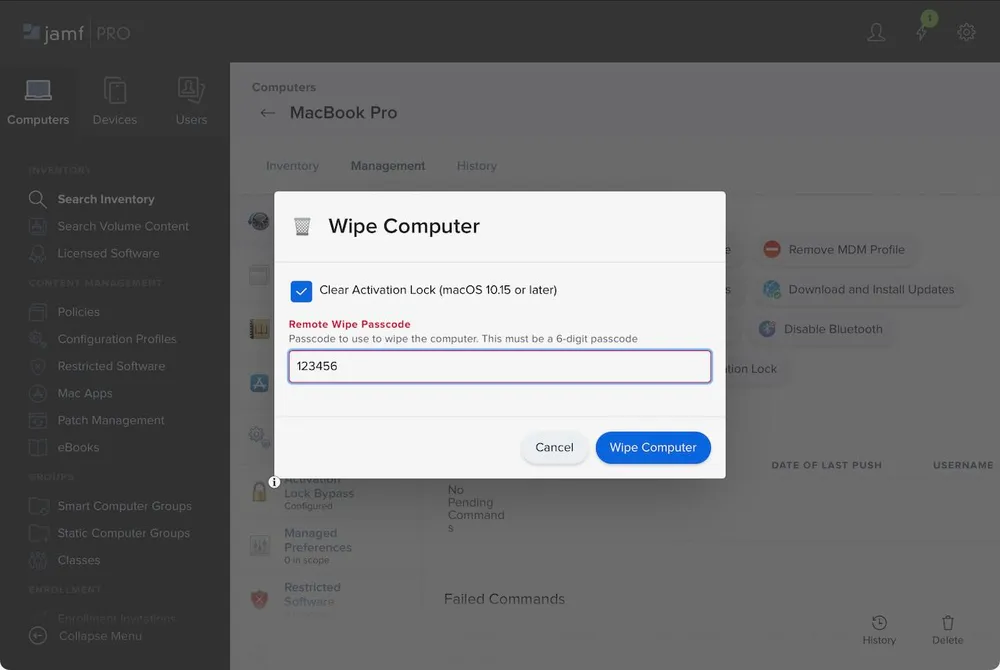Uncheck Clear Activation Lock option

coord(302,291)
